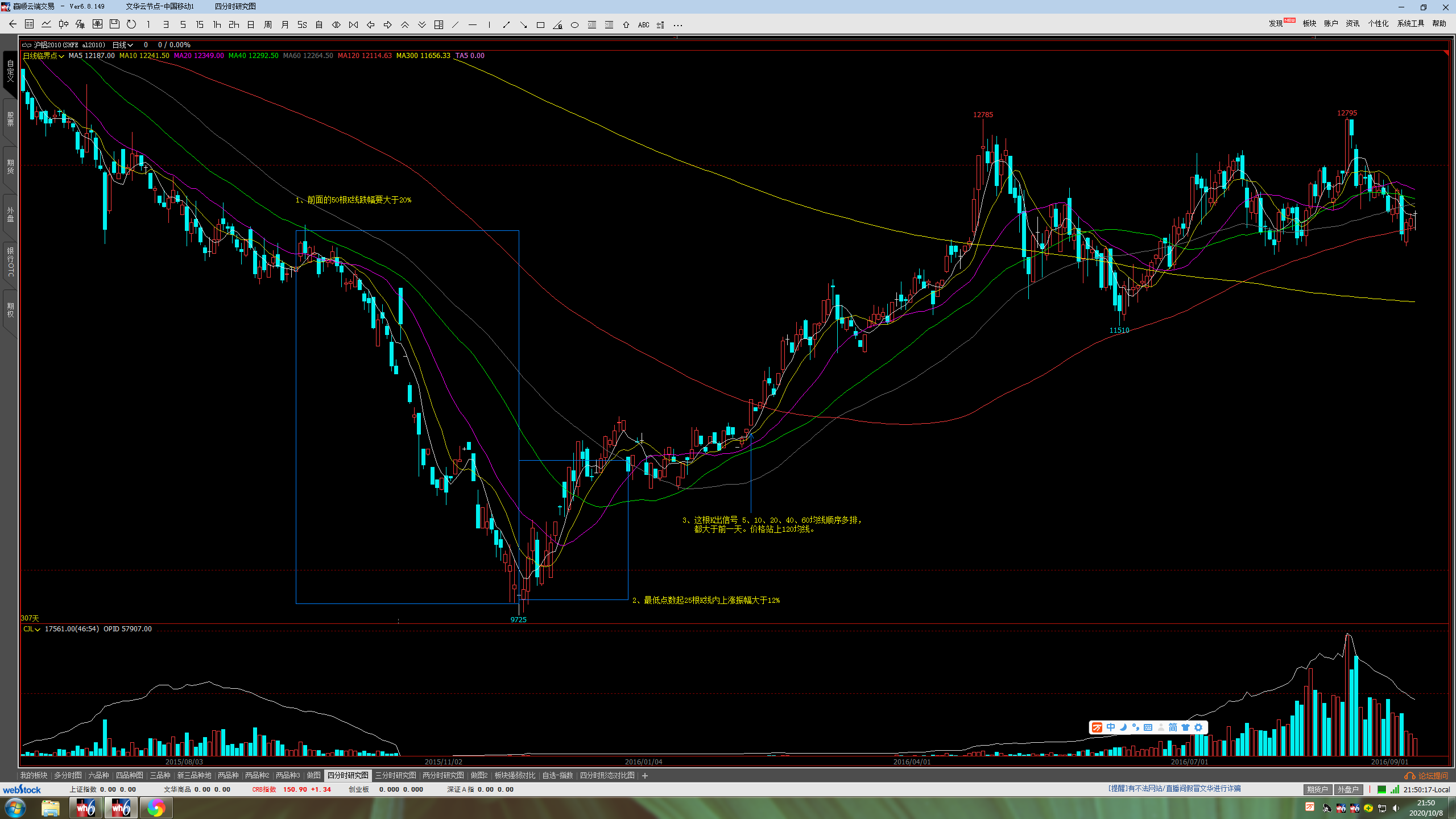Click the double up chevron icon
The width and height of the screenshot is (1456, 819).
[x=405, y=25]
